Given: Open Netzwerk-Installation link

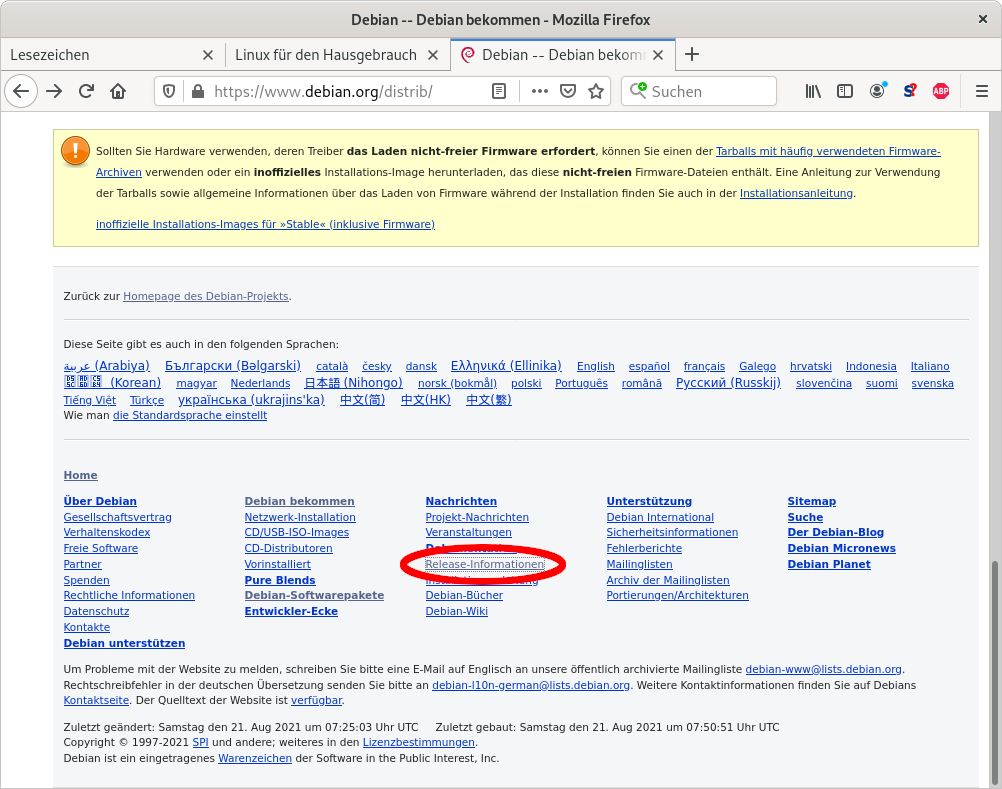Looking at the screenshot, I should click(x=300, y=517).
